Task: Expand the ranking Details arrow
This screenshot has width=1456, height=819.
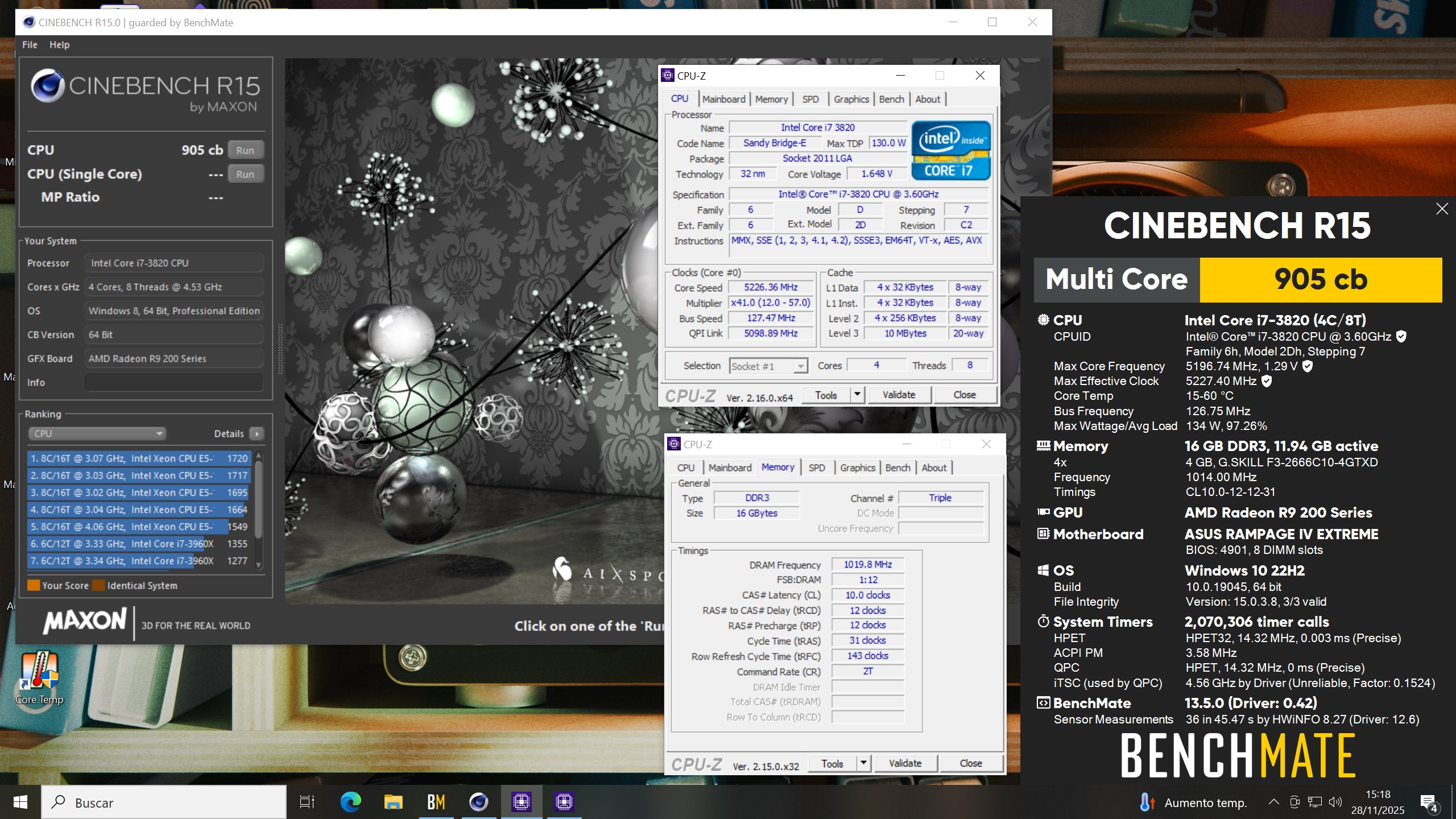Action: tap(257, 433)
